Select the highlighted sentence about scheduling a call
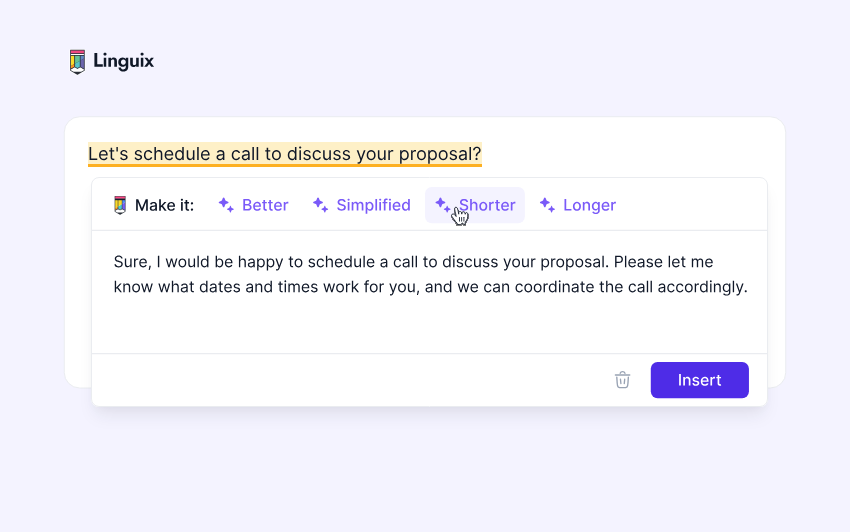The width and height of the screenshot is (850, 532). pyautogui.click(x=284, y=154)
